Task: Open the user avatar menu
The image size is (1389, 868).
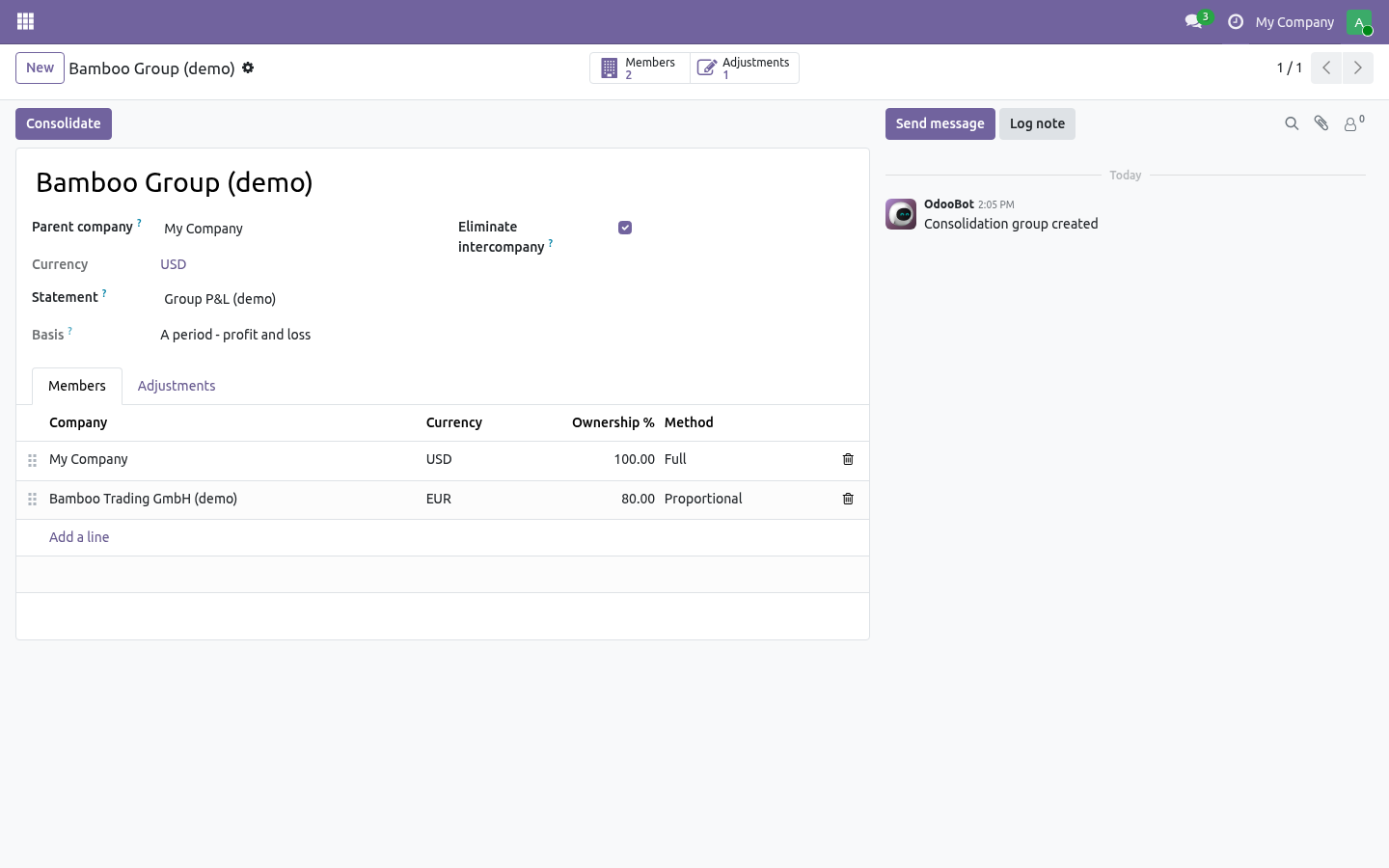Action: [1359, 22]
